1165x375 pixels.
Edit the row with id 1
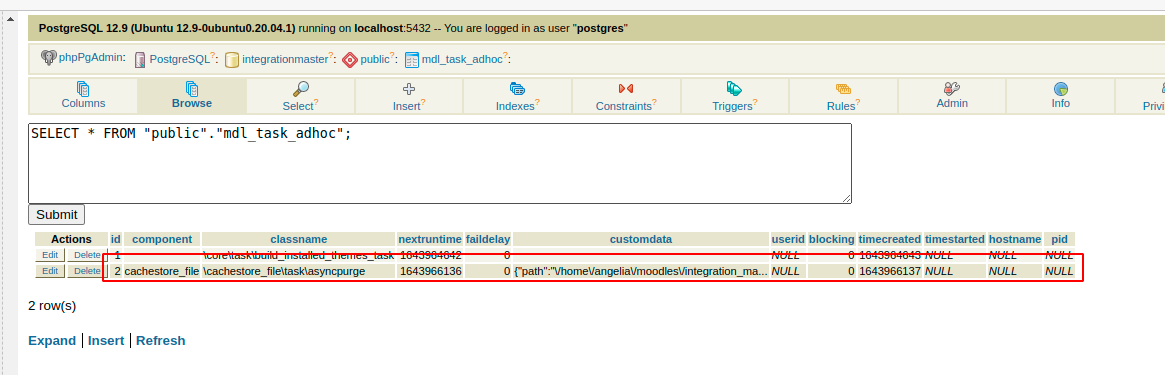point(50,255)
